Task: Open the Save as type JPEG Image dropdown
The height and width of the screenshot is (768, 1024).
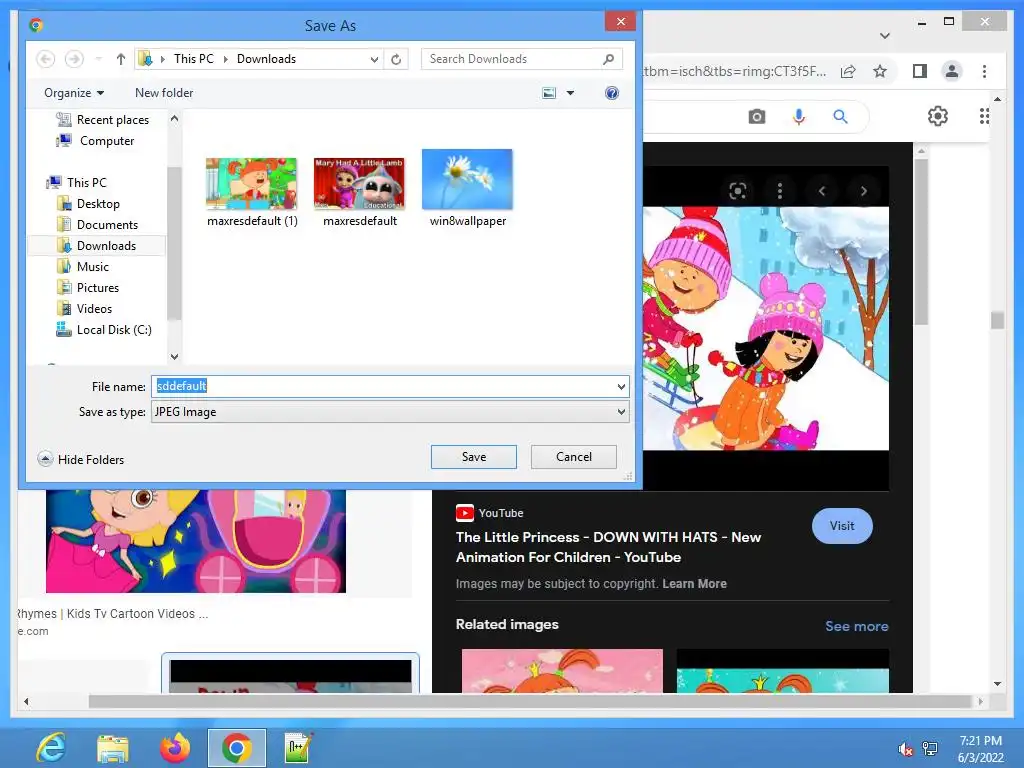Action: click(x=390, y=412)
